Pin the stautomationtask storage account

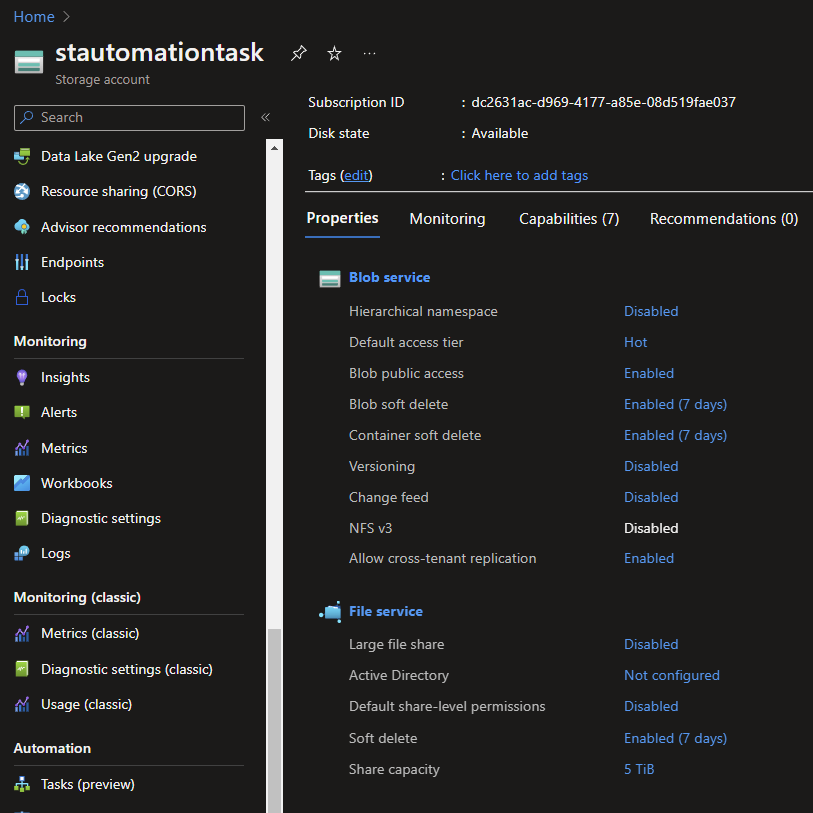(x=298, y=54)
